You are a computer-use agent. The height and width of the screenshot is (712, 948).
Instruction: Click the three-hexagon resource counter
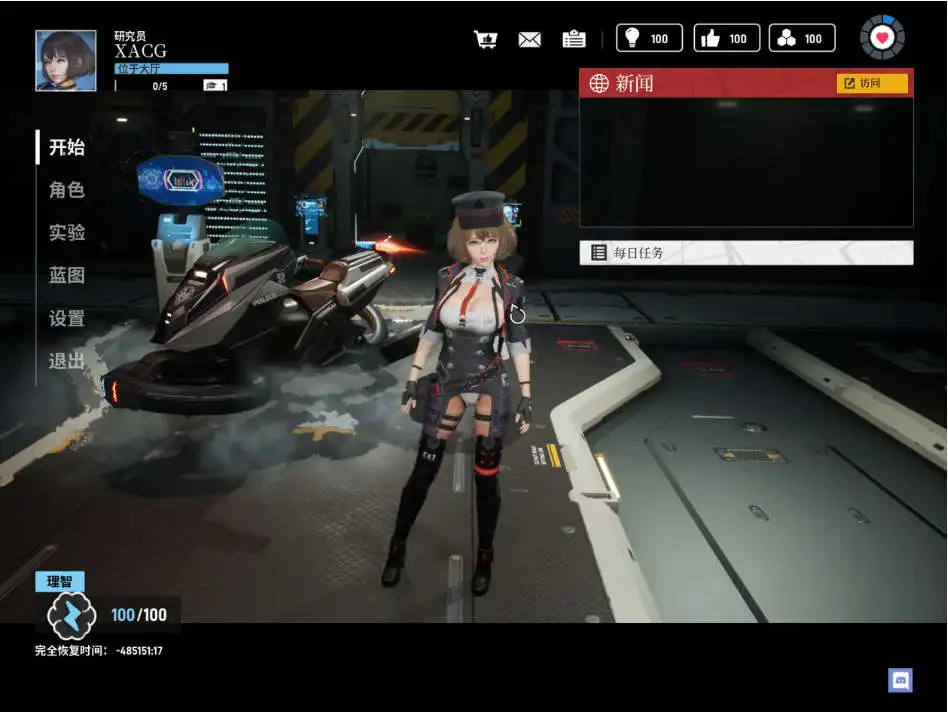coord(802,38)
